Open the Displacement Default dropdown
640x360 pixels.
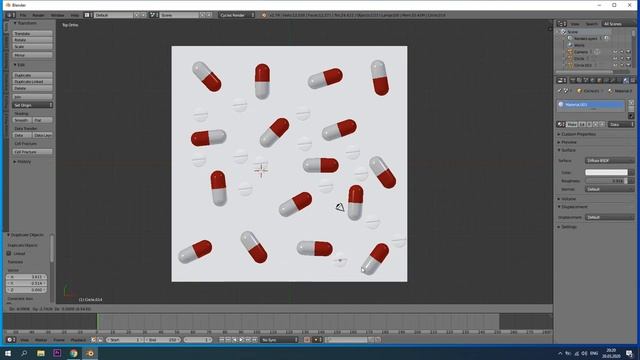pyautogui.click(x=610, y=217)
